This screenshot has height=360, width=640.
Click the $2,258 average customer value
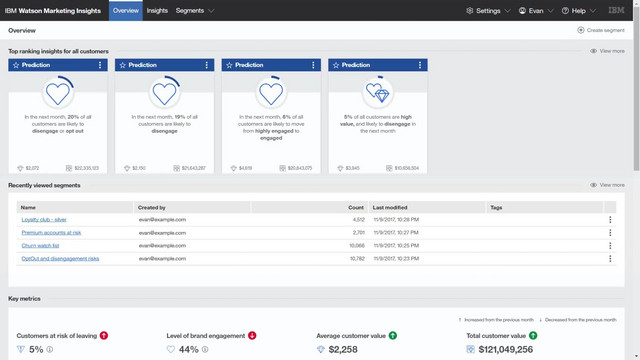[343, 349]
